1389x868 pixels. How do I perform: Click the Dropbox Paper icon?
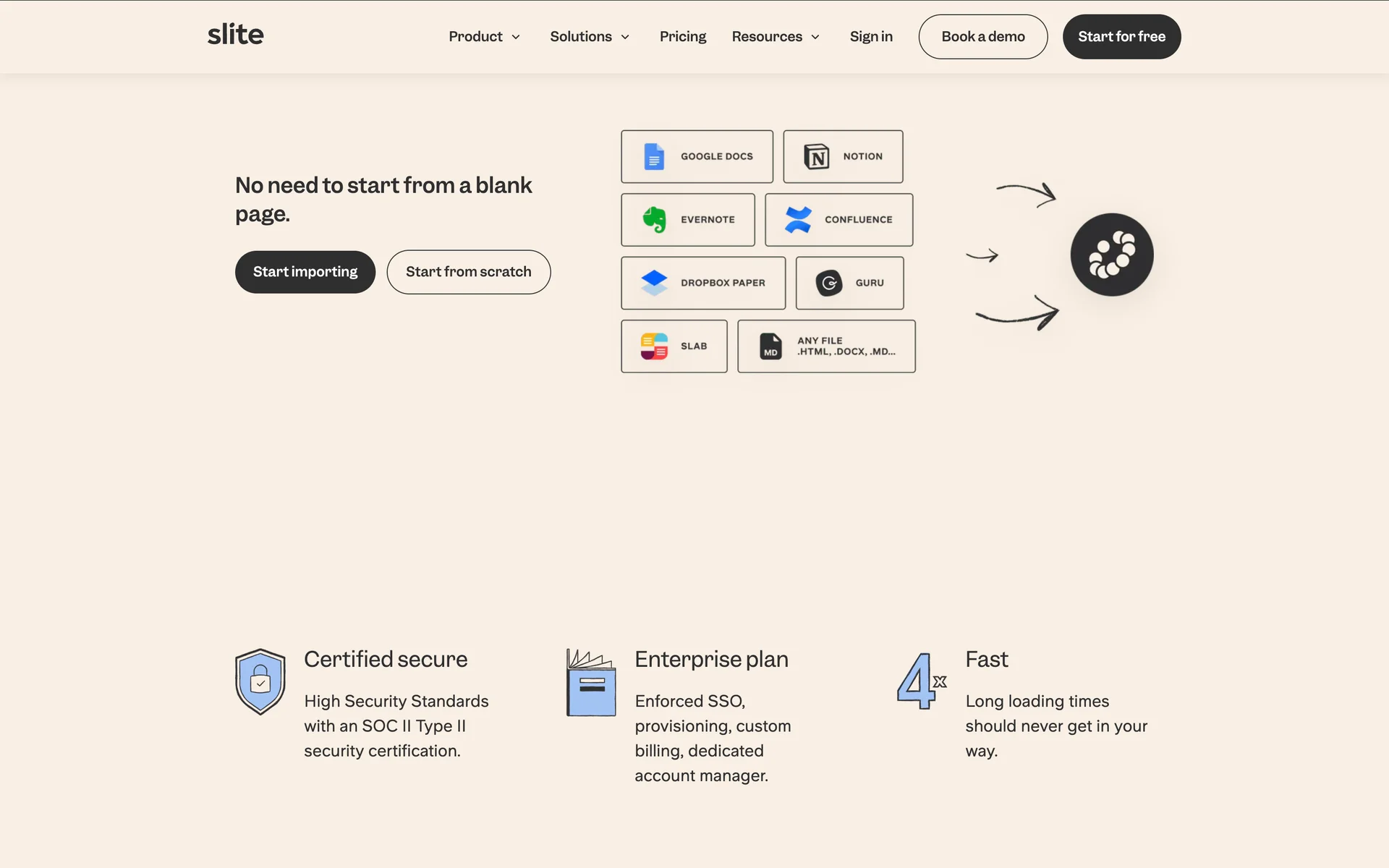(654, 283)
